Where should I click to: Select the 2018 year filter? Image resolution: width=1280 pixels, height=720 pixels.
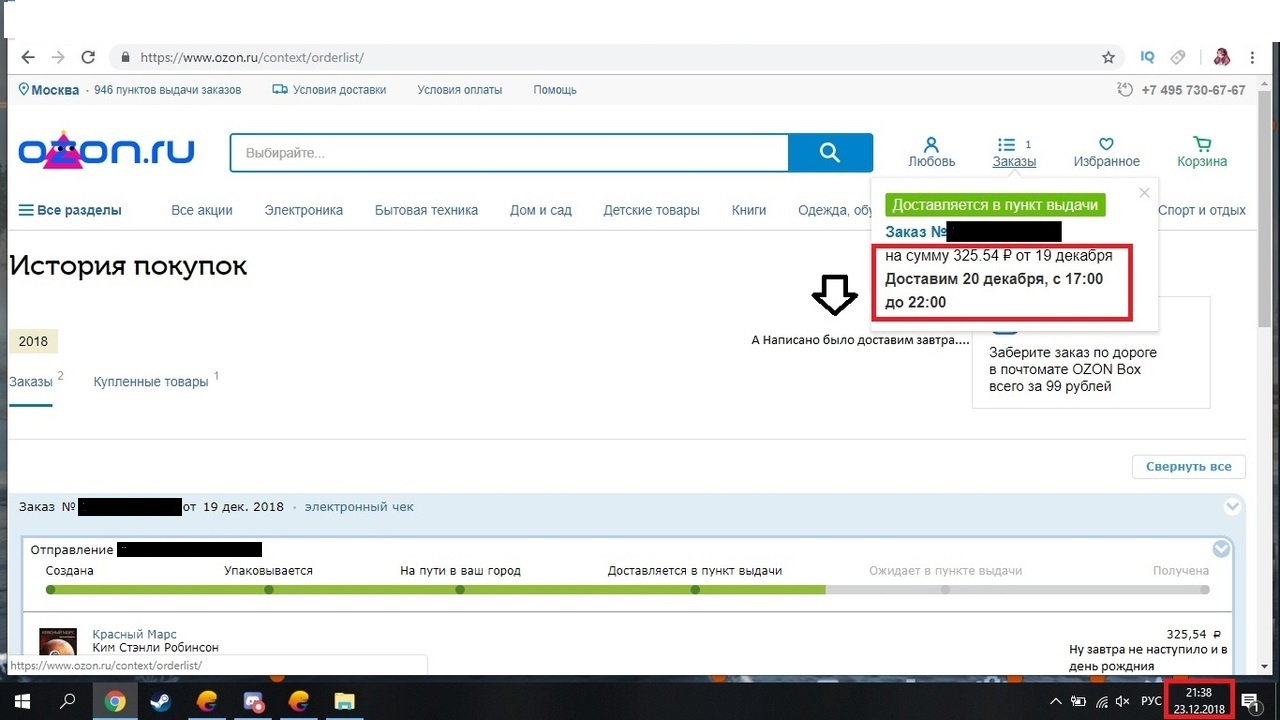[x=33, y=341]
